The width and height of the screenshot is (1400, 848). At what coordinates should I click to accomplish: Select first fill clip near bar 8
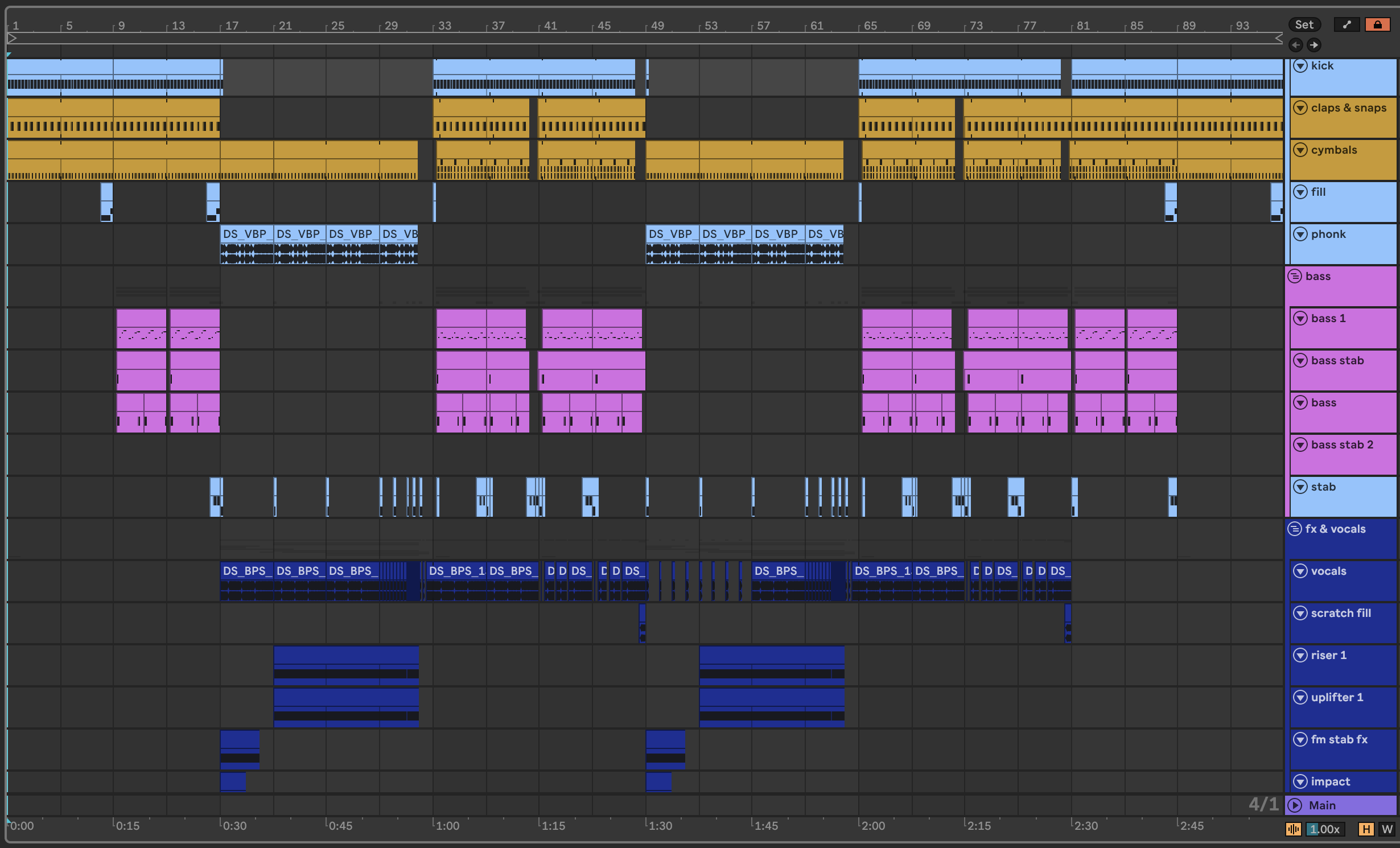(x=106, y=202)
